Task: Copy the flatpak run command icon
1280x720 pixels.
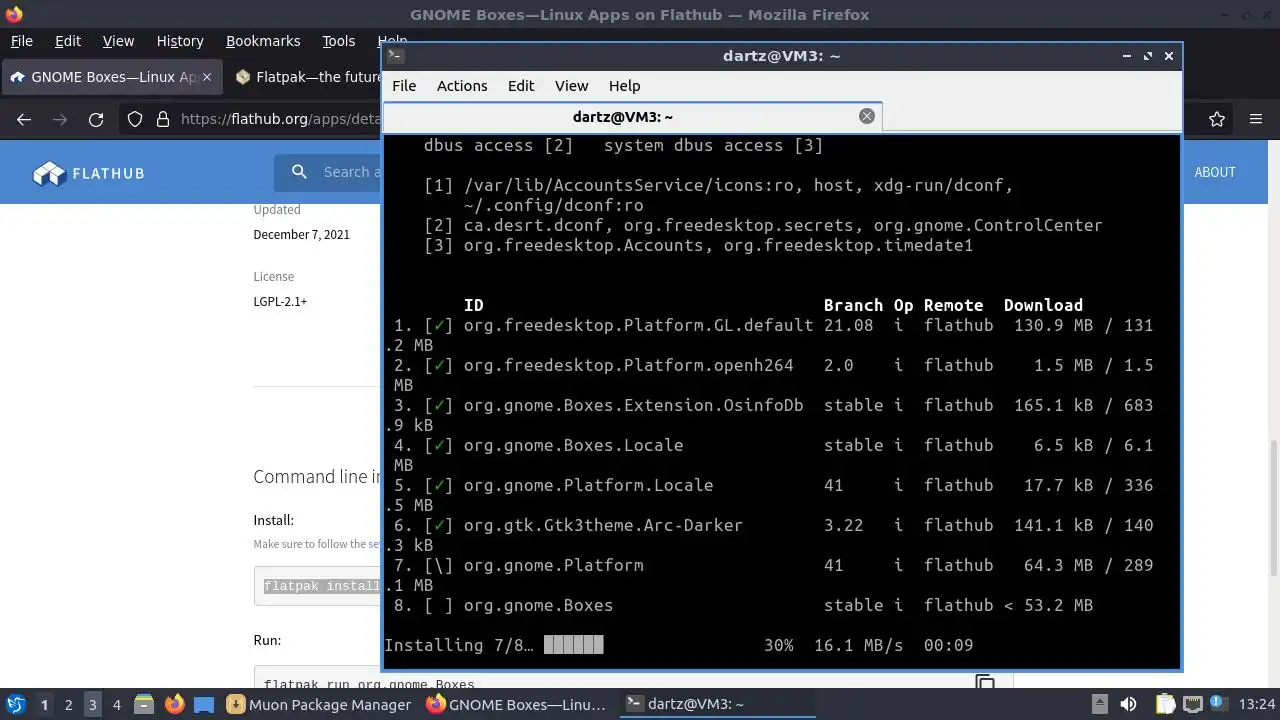Action: (985, 681)
